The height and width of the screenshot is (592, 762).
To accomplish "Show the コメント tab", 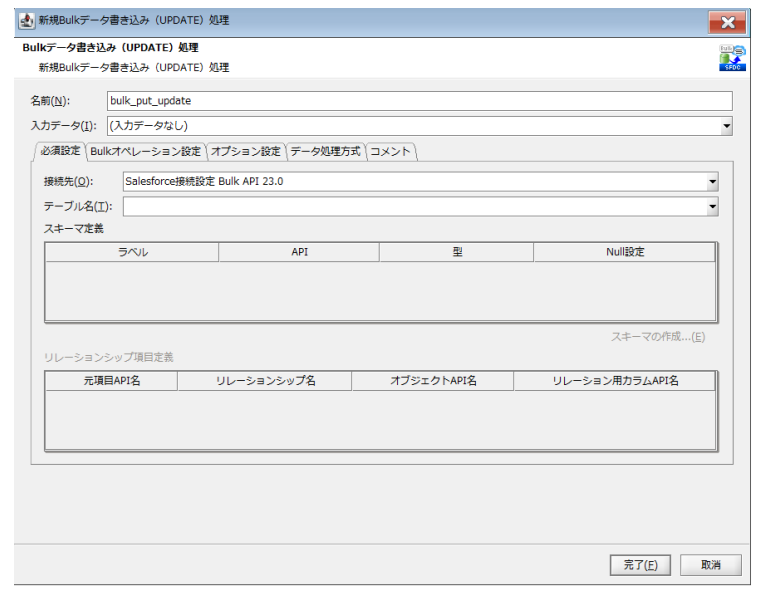I will pyautogui.click(x=390, y=152).
